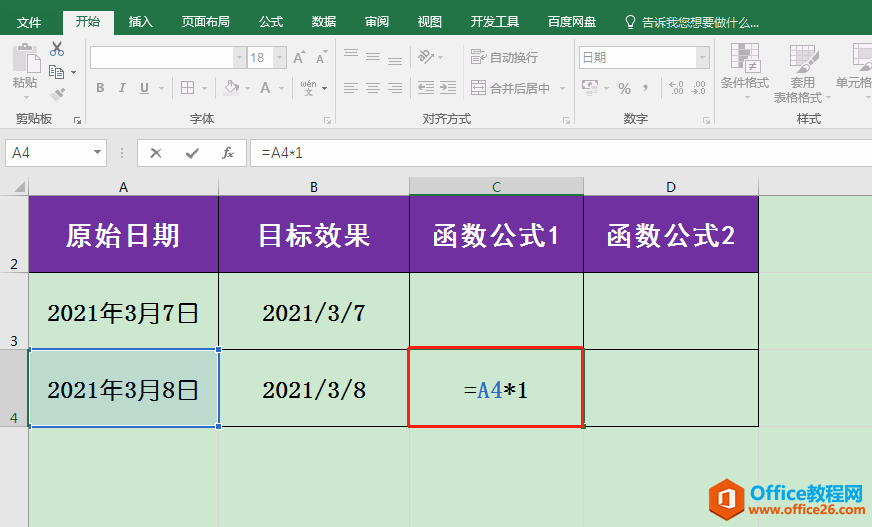Switch to 页面布局 (Page Layout) tab
Viewport: 872px width, 527px height.
tap(205, 22)
